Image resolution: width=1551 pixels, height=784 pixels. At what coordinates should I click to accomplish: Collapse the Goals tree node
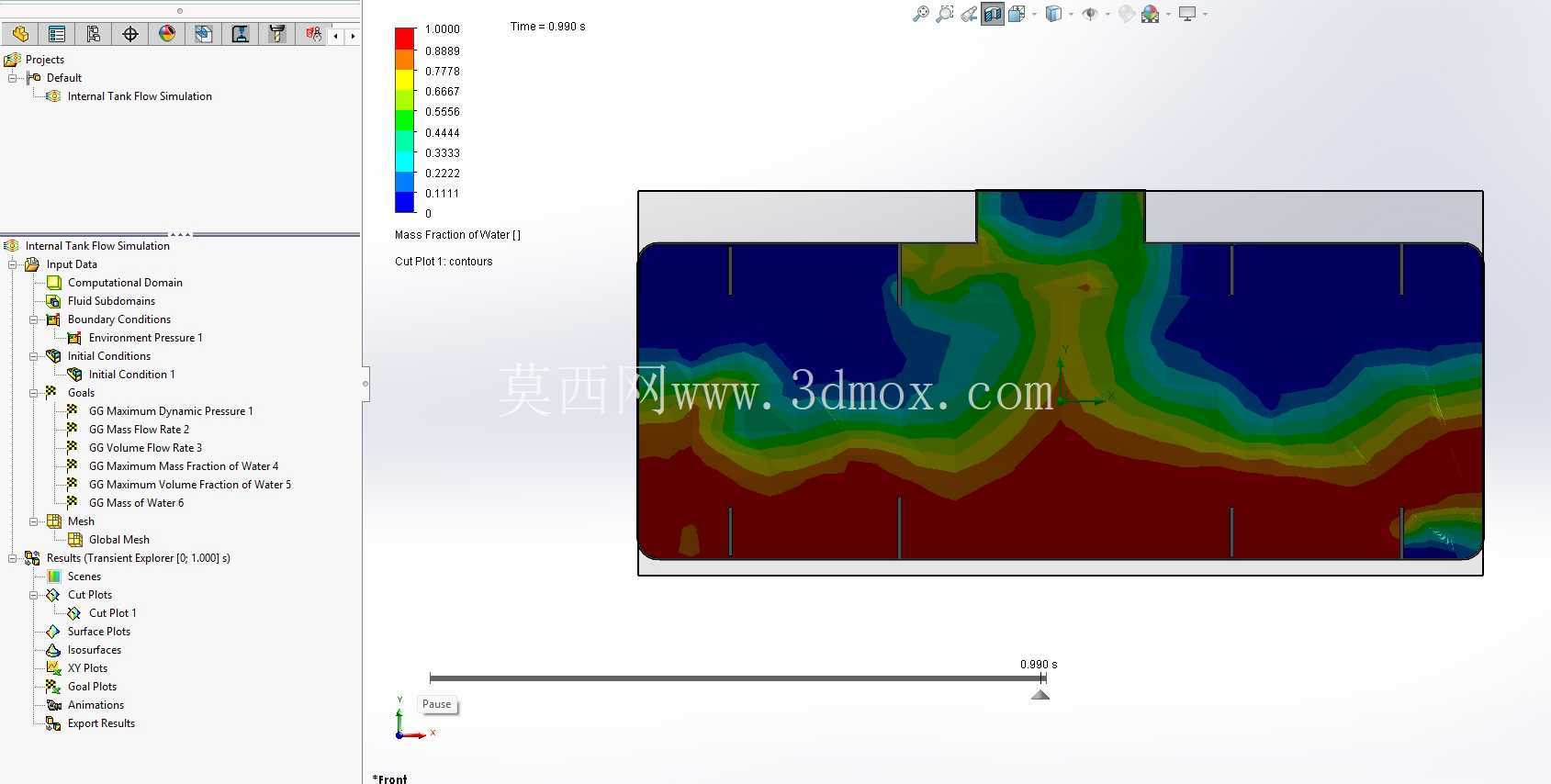pos(34,393)
